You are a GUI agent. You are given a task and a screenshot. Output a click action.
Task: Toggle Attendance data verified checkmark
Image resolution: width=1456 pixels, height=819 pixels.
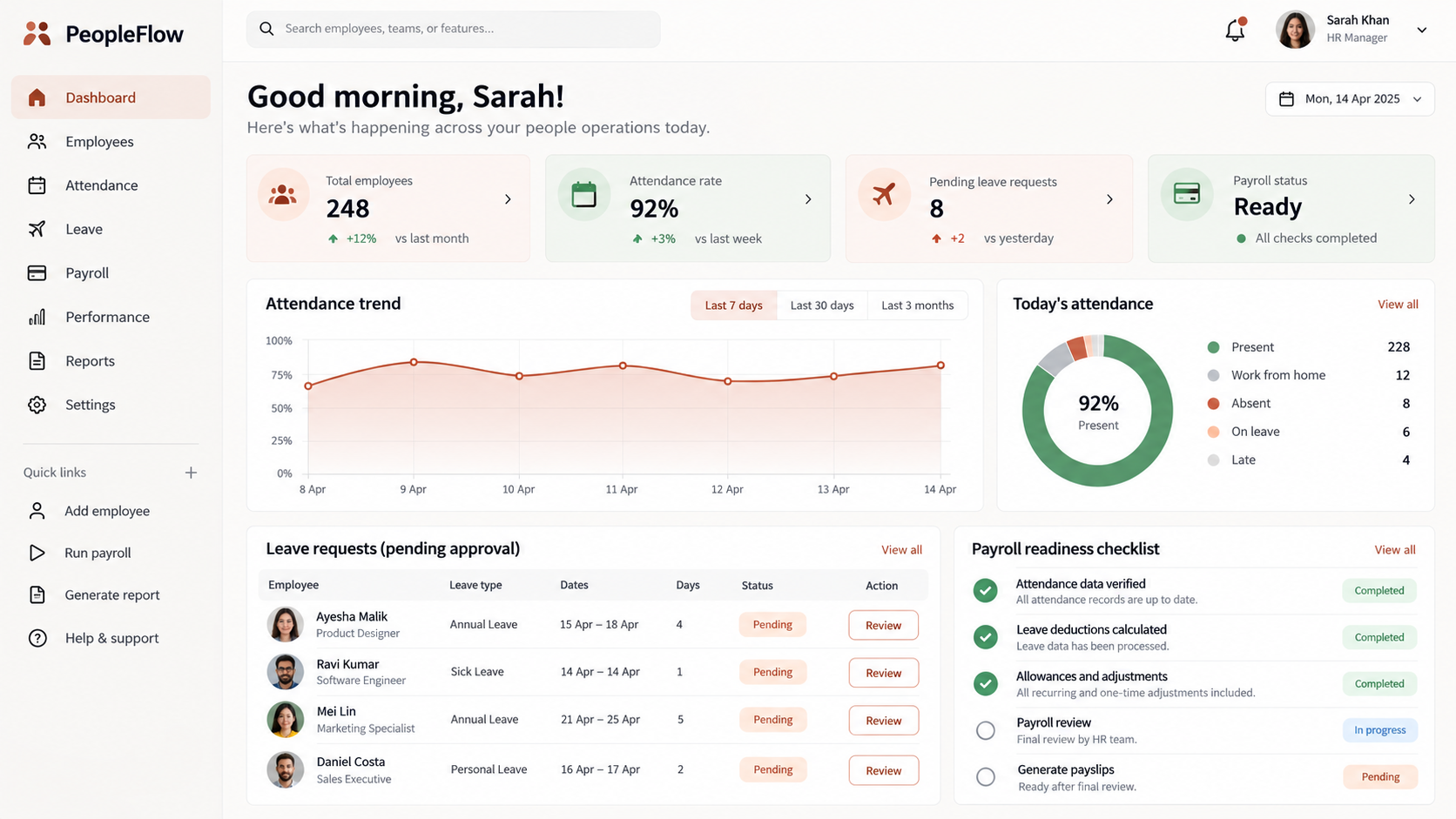pyautogui.click(x=986, y=591)
